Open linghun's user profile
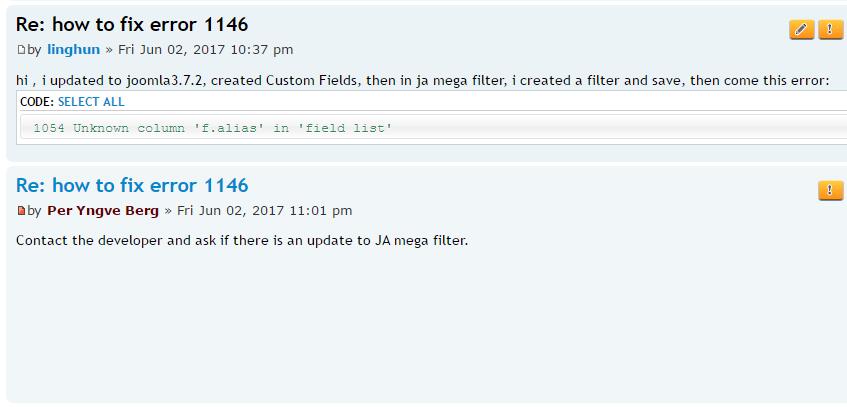 [x=73, y=49]
